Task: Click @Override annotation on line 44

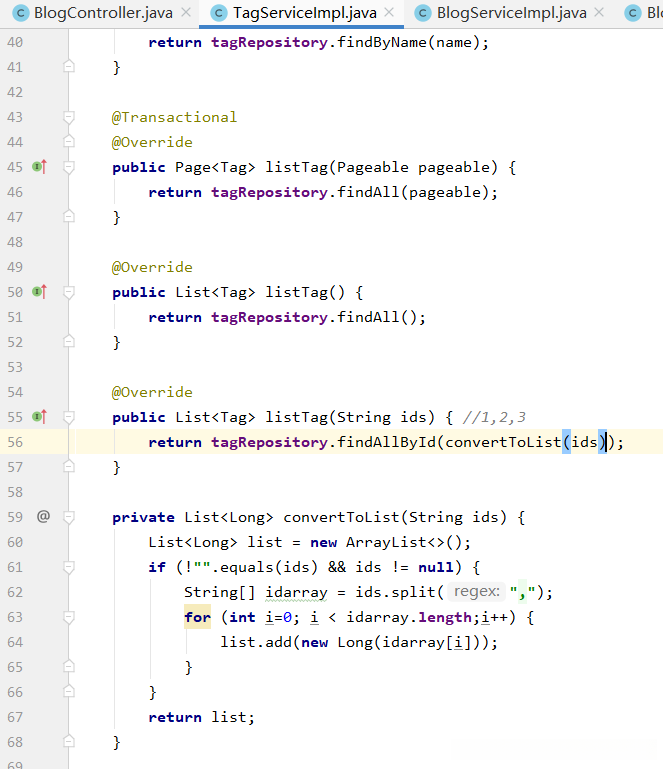Action: 152,142
